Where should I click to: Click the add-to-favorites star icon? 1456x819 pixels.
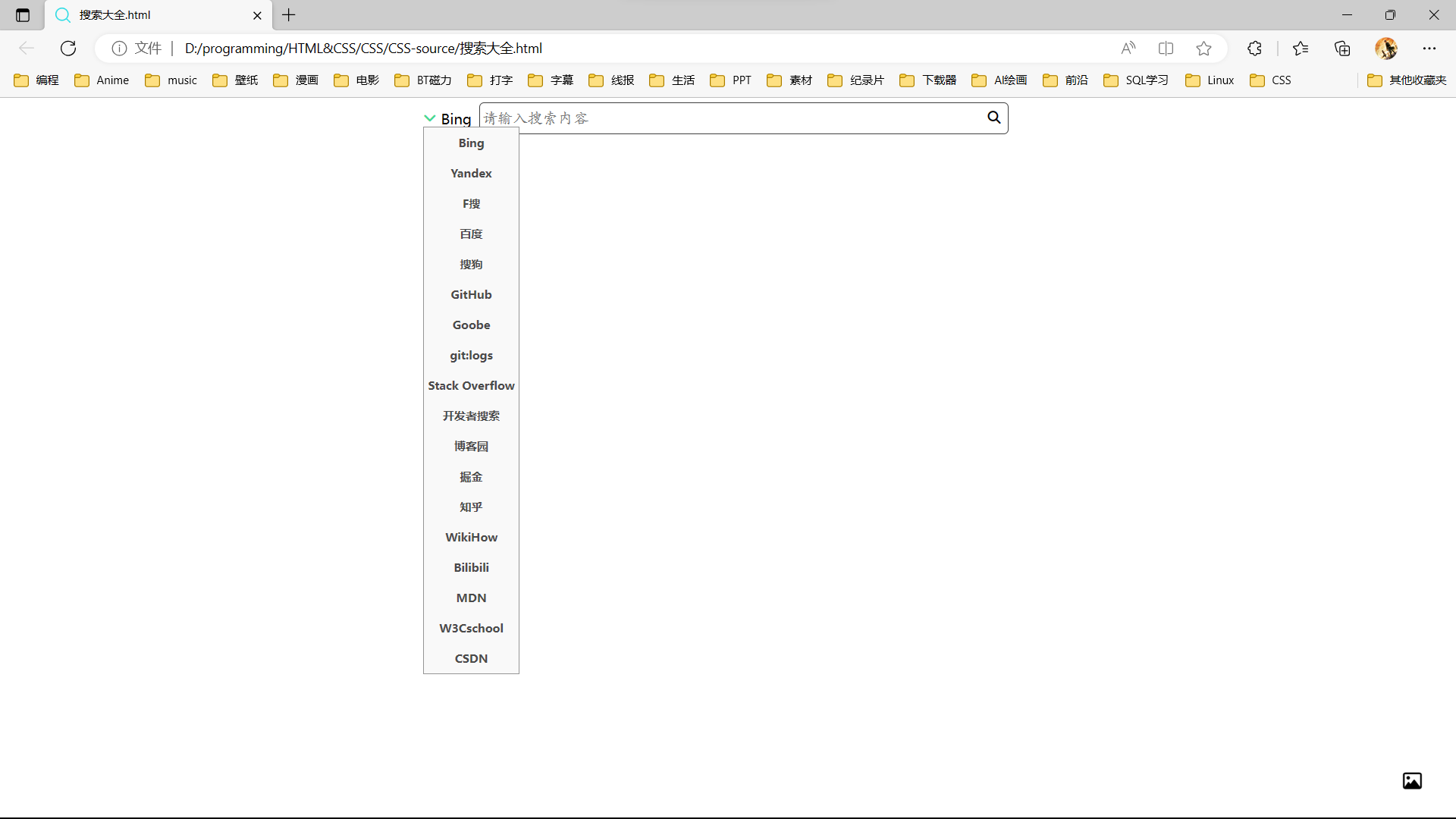click(1203, 49)
